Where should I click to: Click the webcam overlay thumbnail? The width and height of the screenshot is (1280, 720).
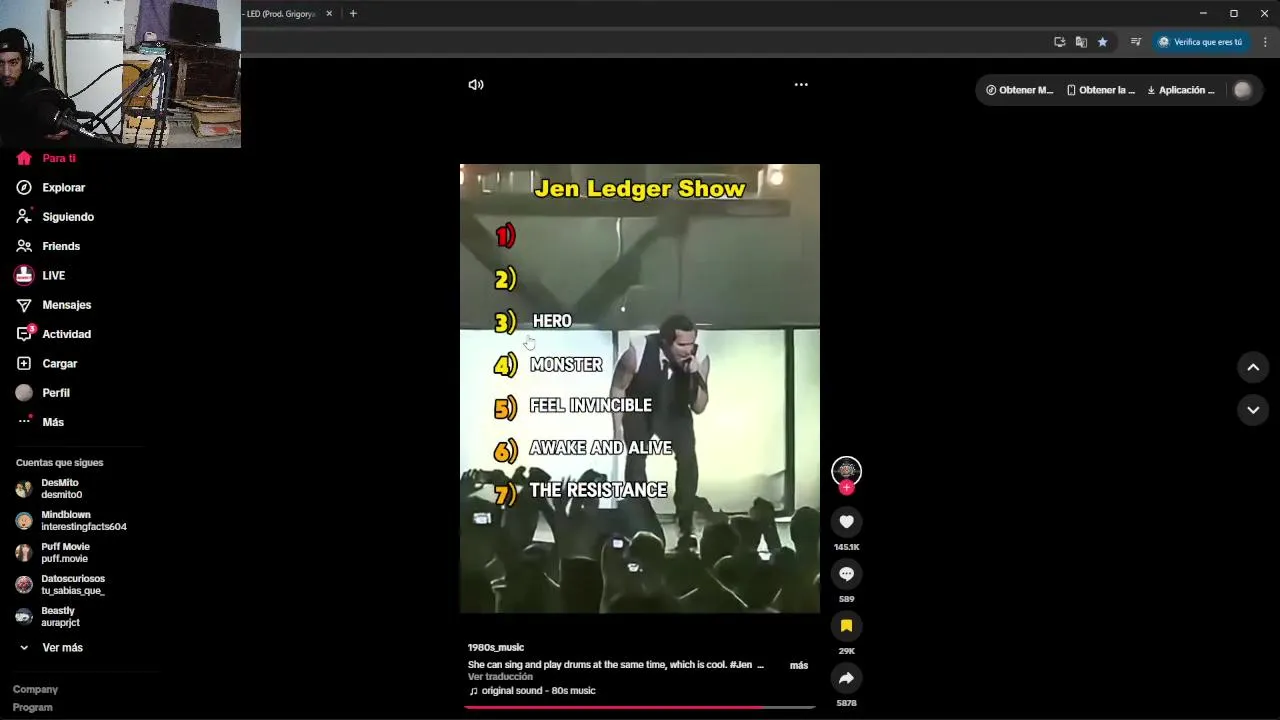[x=120, y=74]
